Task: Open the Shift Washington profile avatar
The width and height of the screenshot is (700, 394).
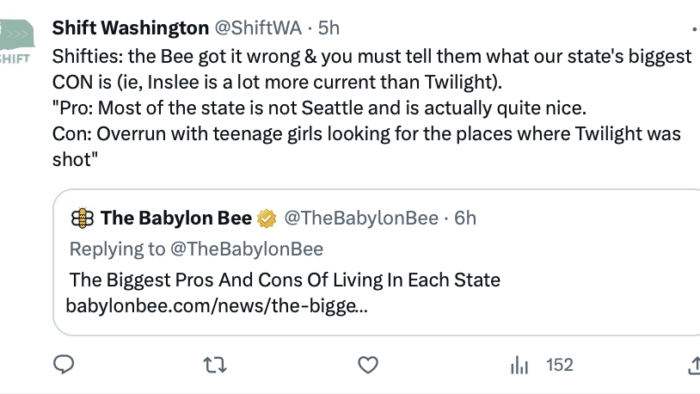Action: click(x=17, y=42)
